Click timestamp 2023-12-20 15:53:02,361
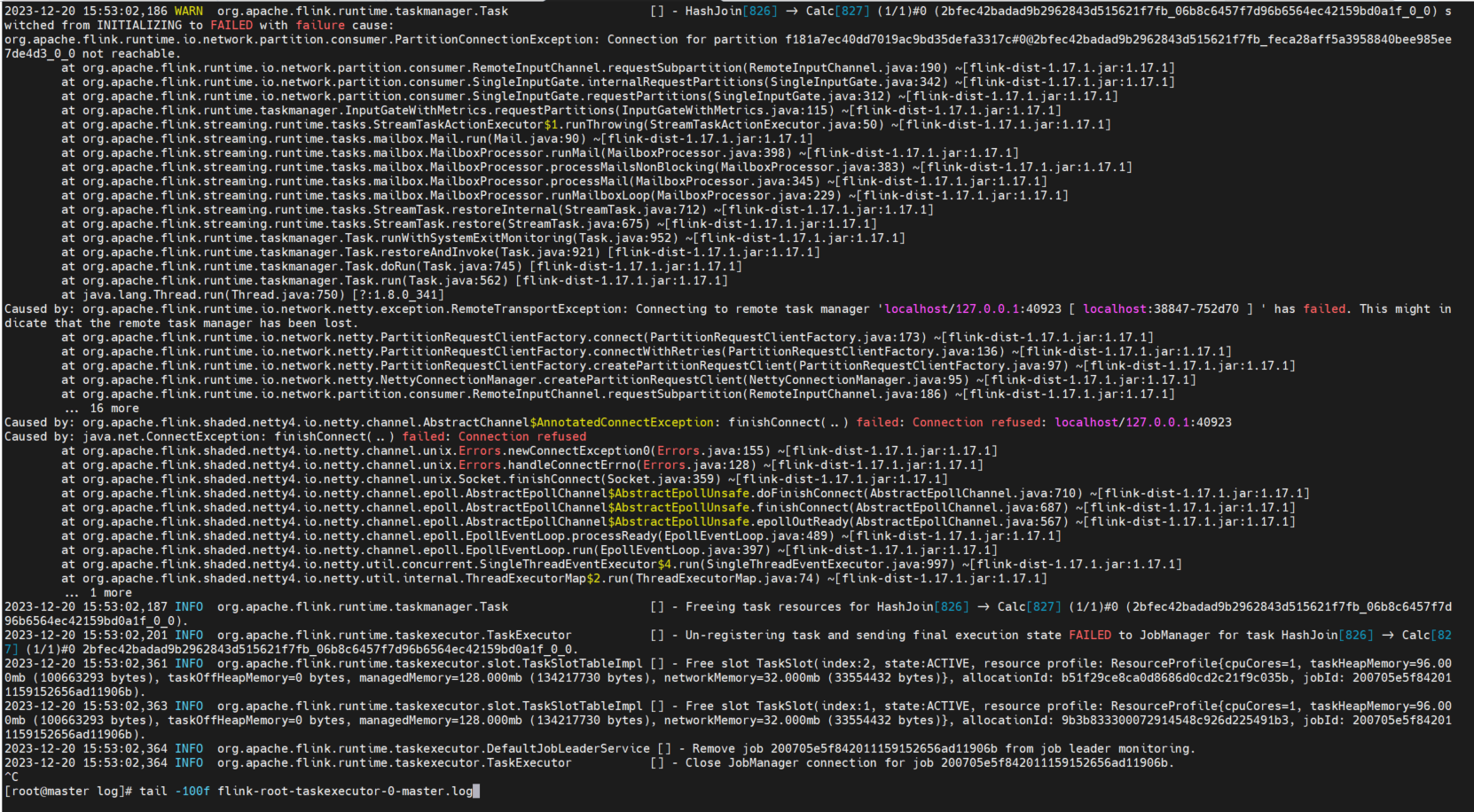This screenshot has width=1474, height=812. tap(86, 663)
